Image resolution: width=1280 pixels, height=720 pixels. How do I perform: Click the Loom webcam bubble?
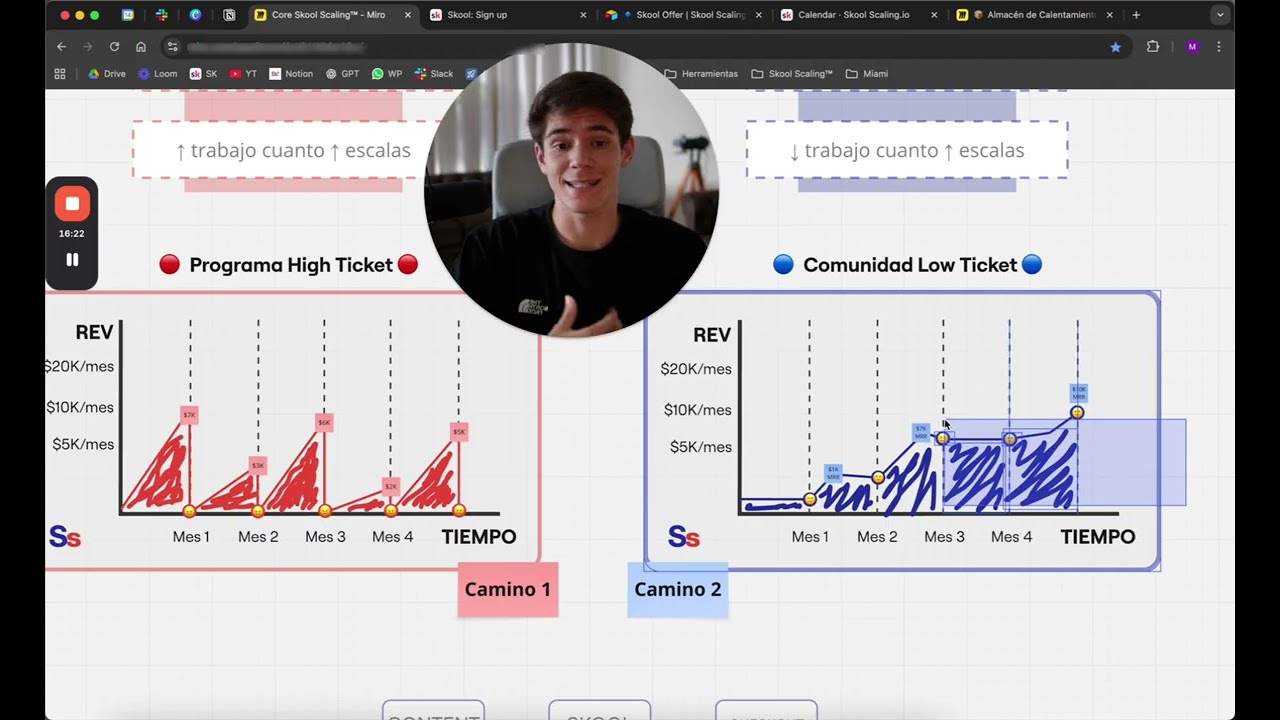point(572,190)
